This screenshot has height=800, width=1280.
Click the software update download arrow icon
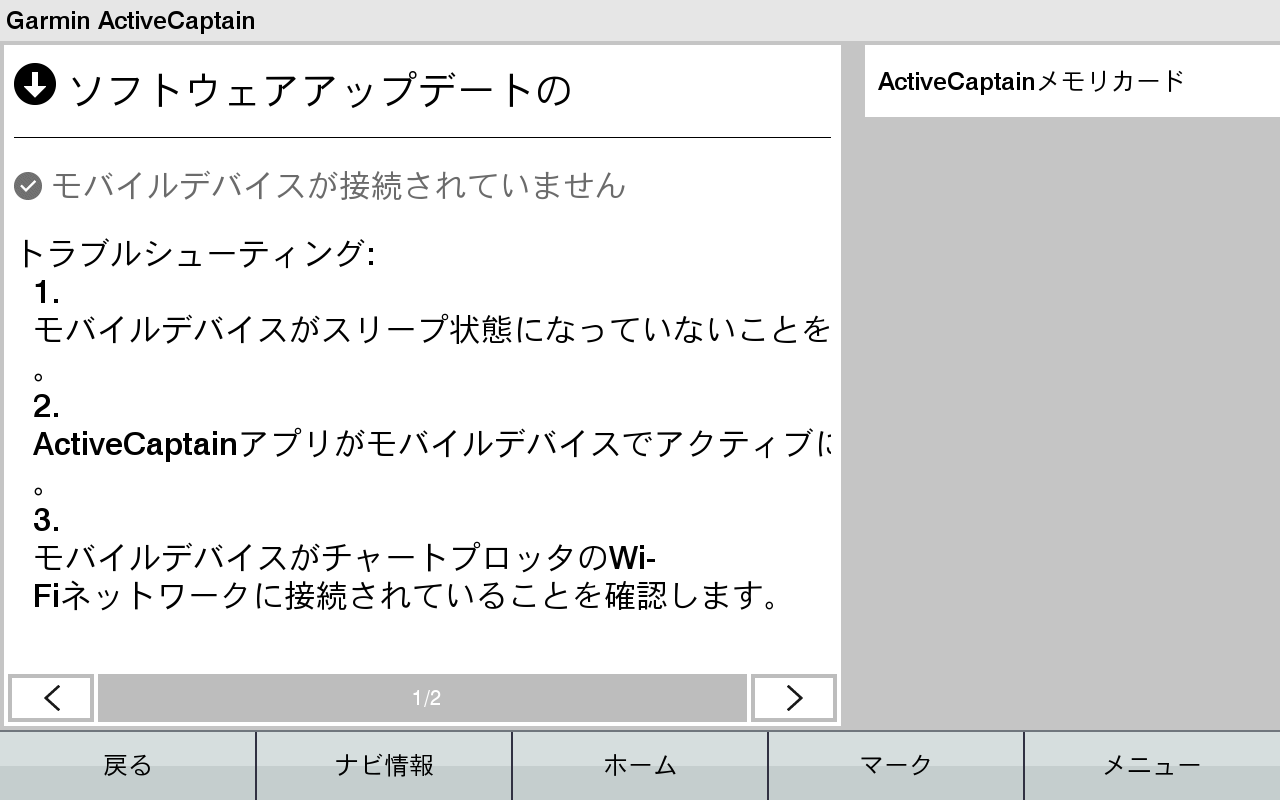[35, 85]
